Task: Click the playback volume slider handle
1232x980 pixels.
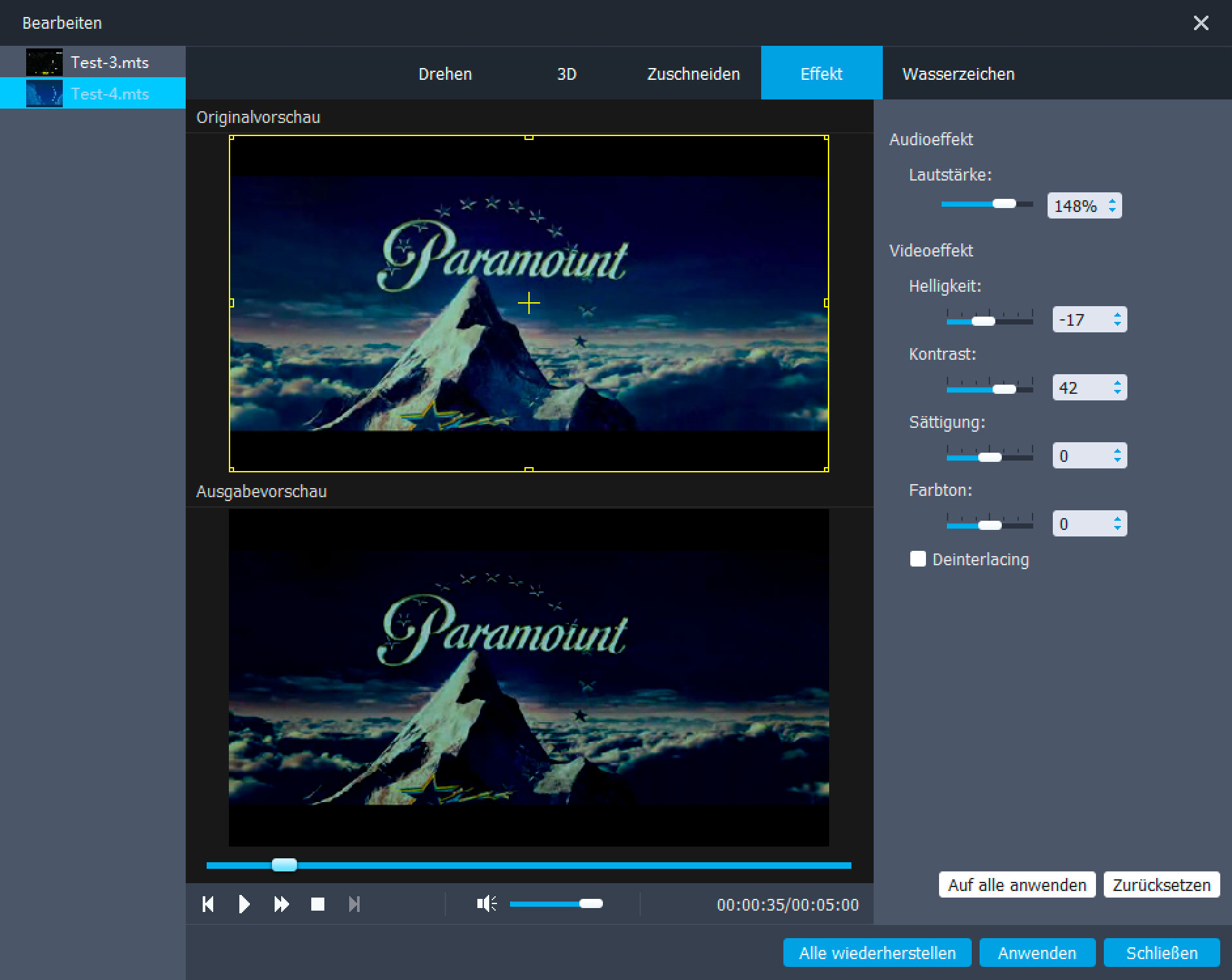Action: [590, 904]
